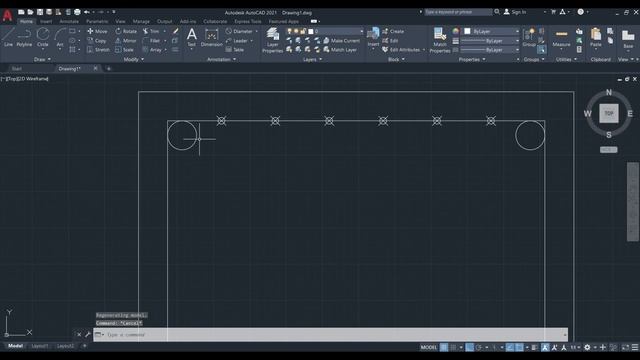The image size is (640, 360).
Task: Expand the Layers panel
Action: 312,60
